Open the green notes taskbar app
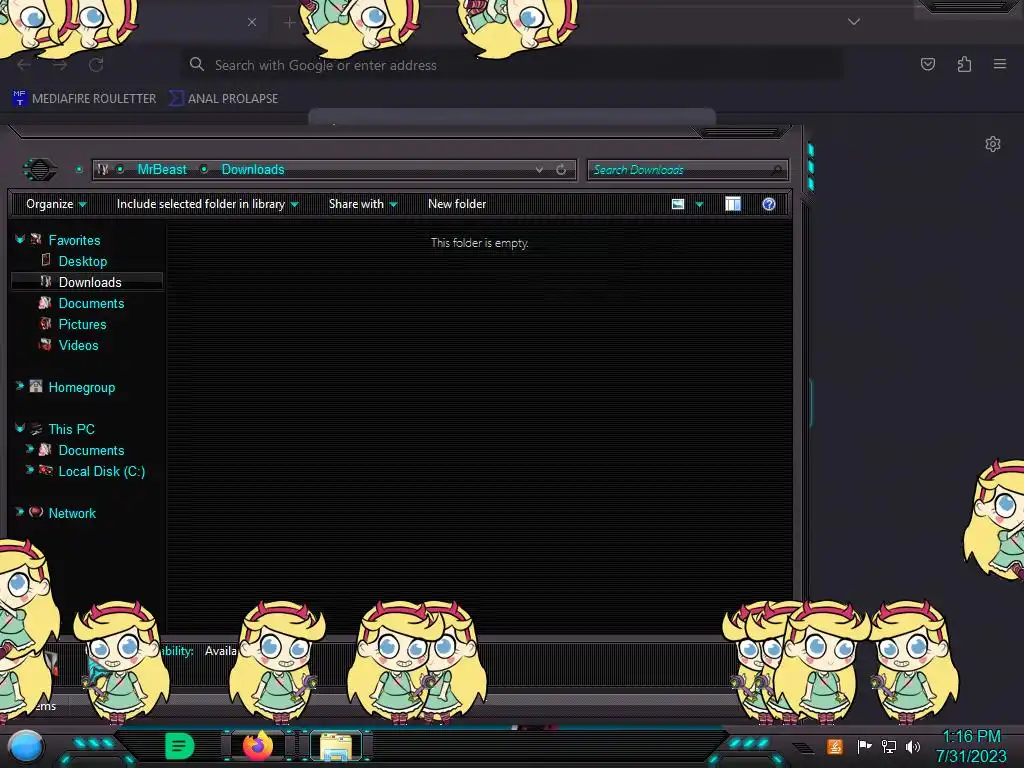This screenshot has width=1024, height=768. coord(179,746)
